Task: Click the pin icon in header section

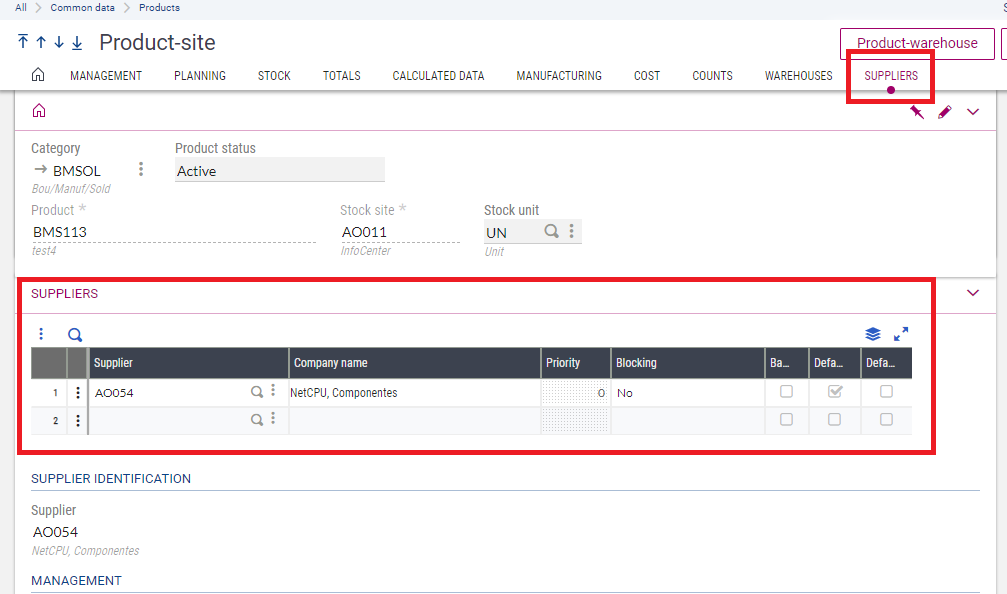Action: click(x=916, y=112)
